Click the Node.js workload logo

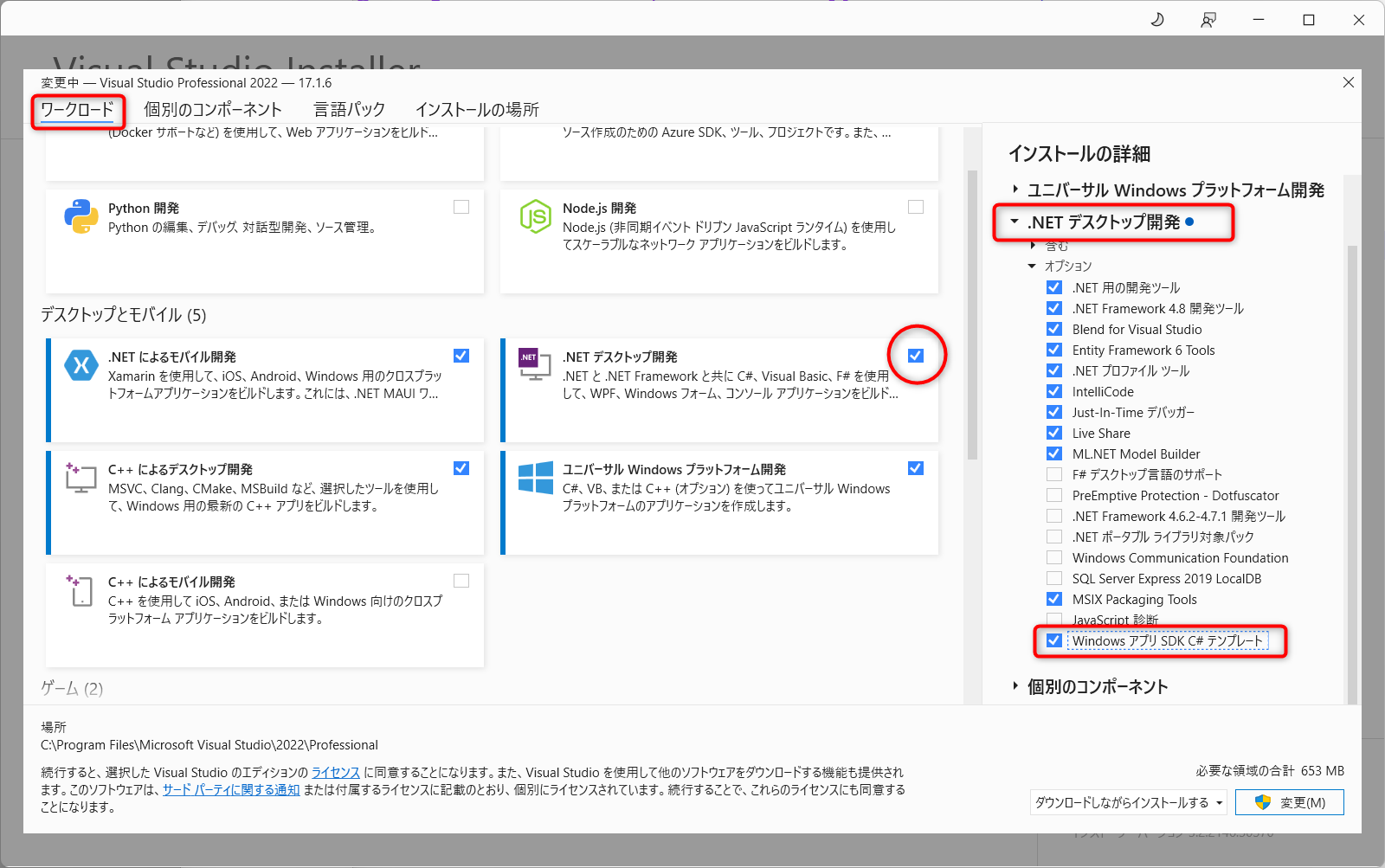(536, 216)
